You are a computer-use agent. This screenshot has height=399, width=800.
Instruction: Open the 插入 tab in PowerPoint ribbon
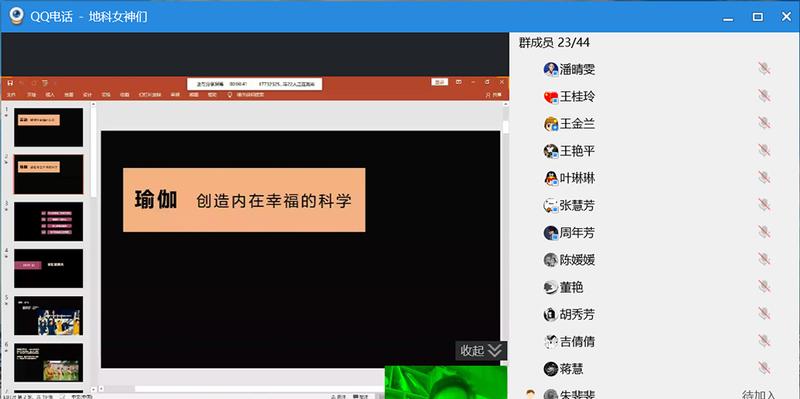(x=50, y=94)
